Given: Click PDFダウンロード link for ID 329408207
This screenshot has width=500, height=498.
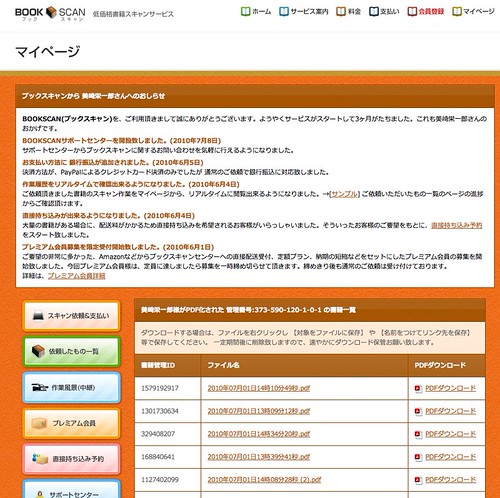Looking at the screenshot, I should [450, 434].
